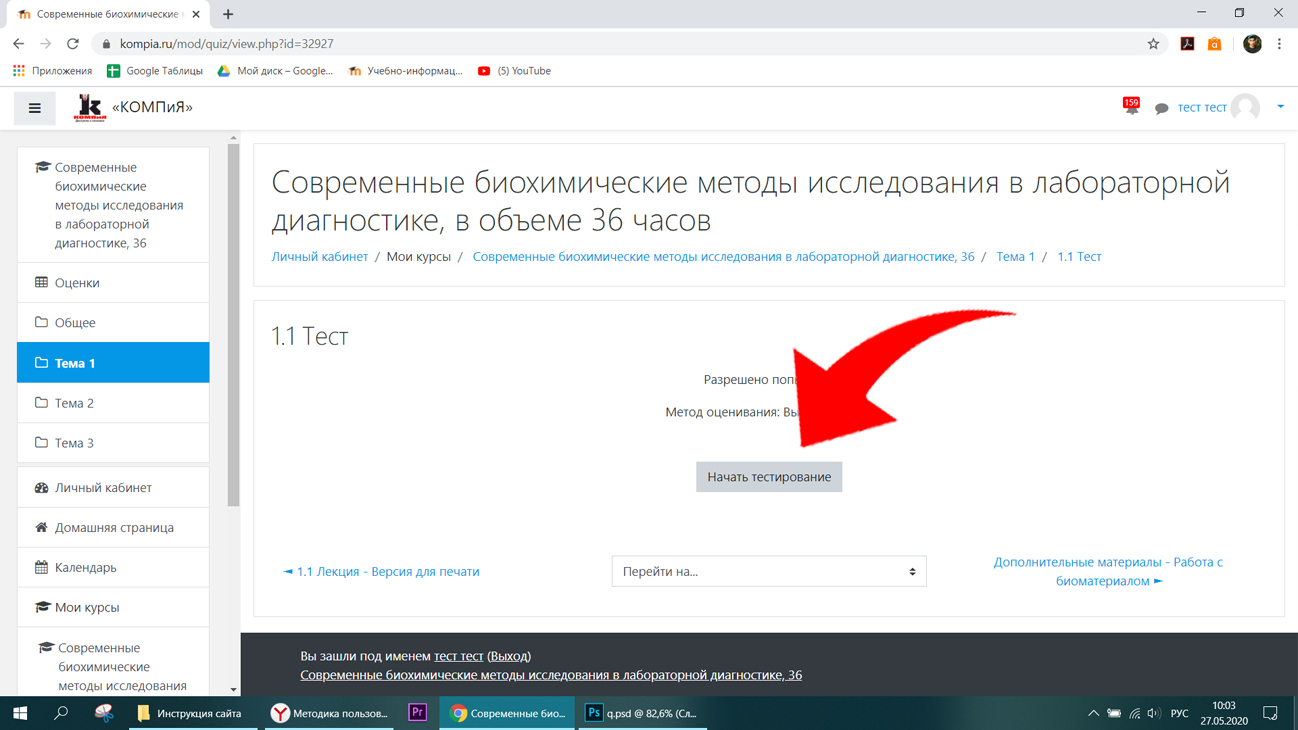Click the notifications bell icon
The height and width of the screenshot is (730, 1298).
pos(1131,108)
